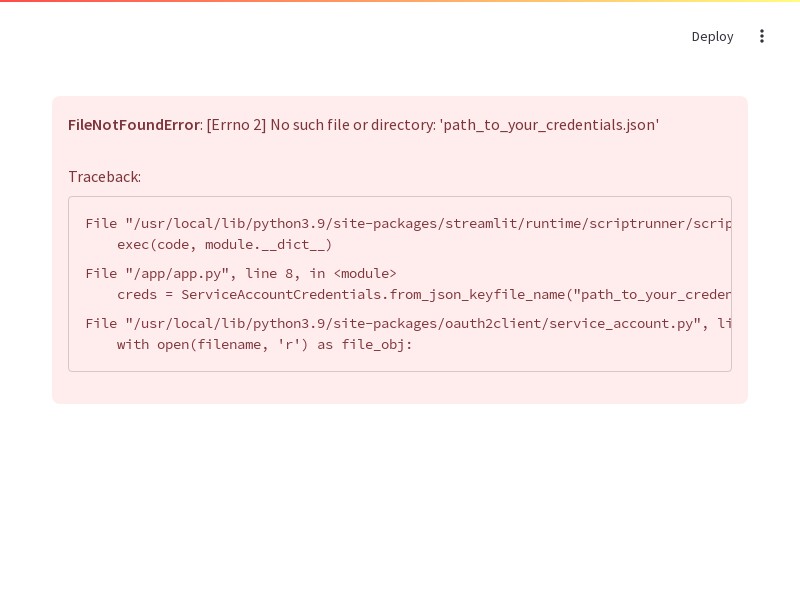
Task: Click the "with open(filename, 'r')" code
Action: click(x=212, y=344)
